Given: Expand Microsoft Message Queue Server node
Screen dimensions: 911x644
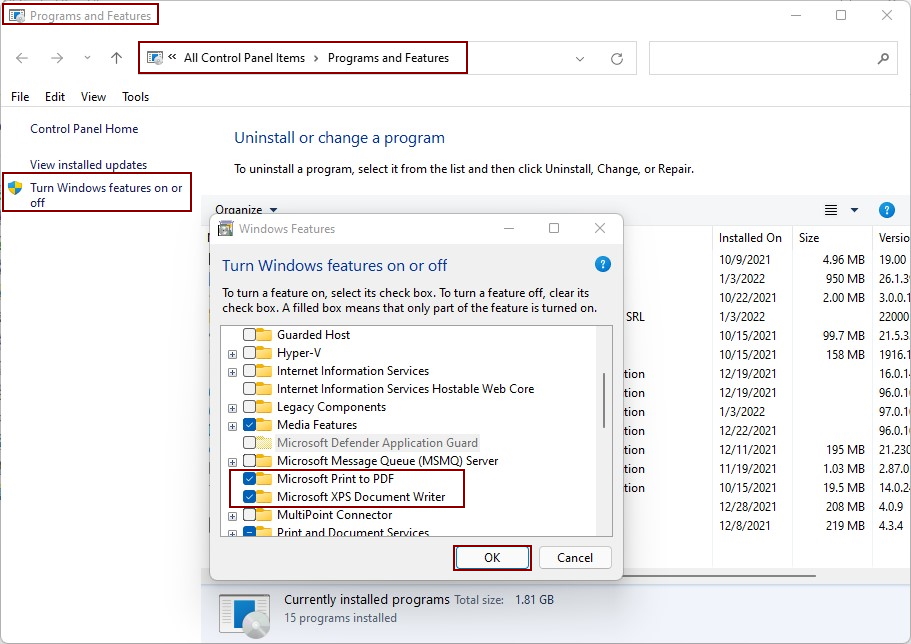Looking at the screenshot, I should click(x=232, y=462).
